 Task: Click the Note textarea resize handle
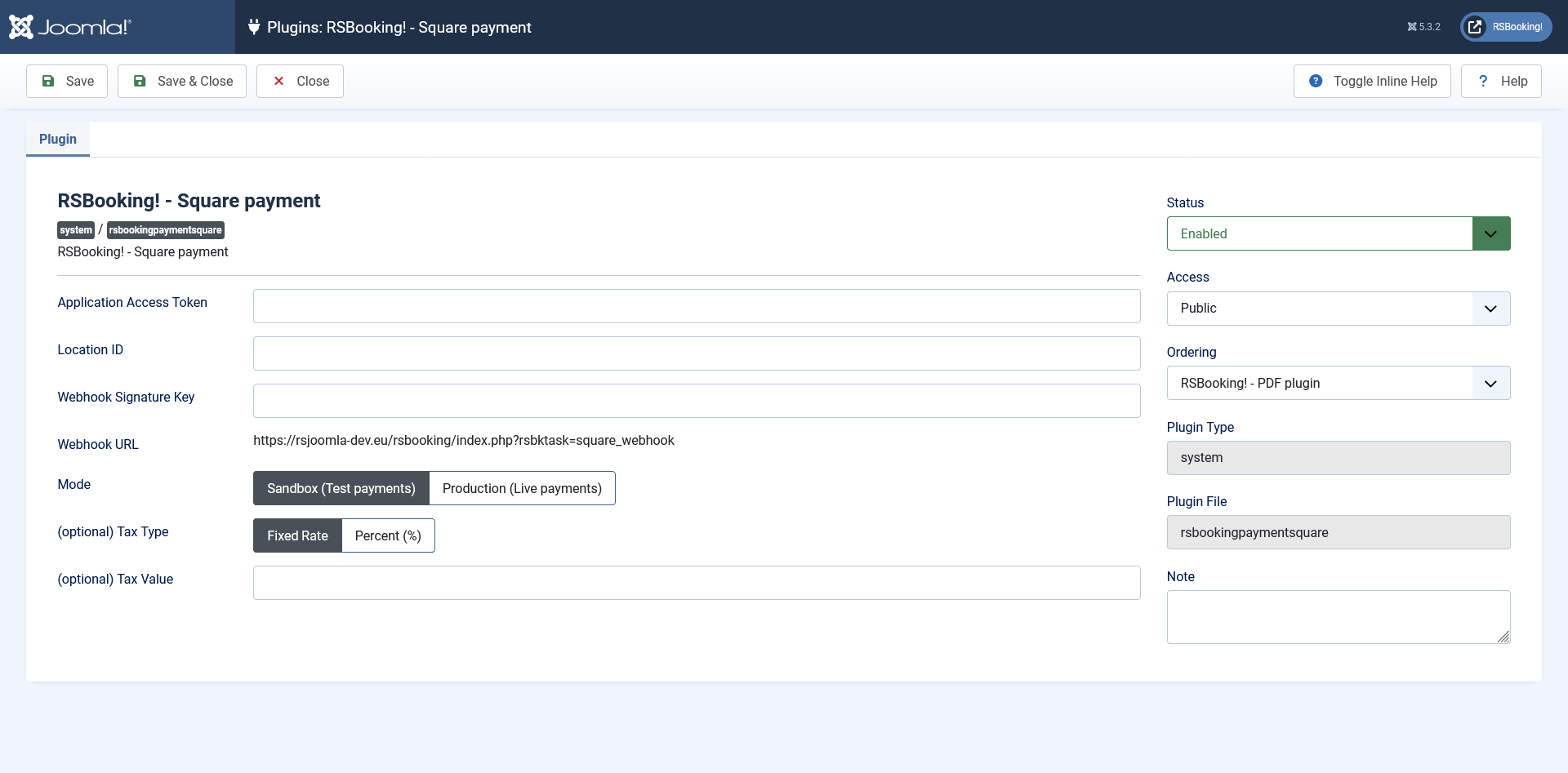point(1503,637)
